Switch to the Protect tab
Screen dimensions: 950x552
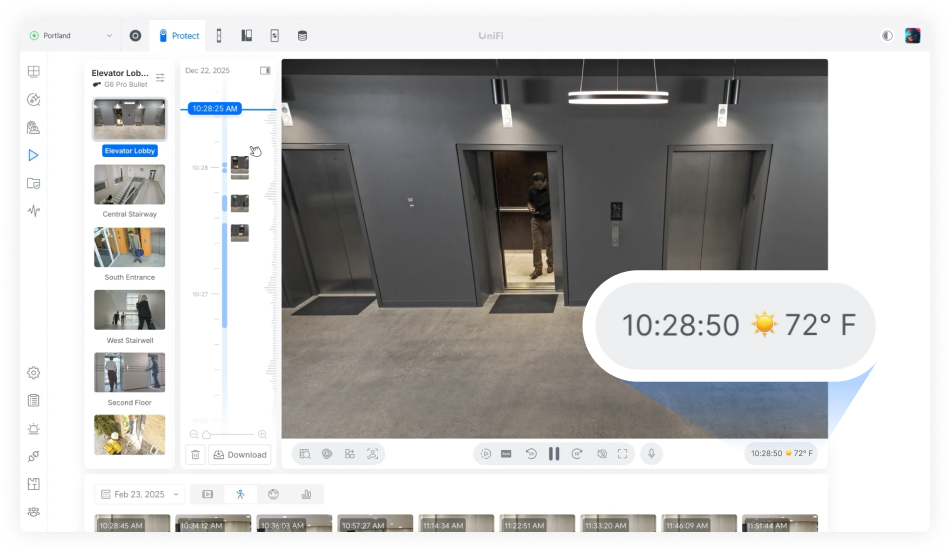[x=179, y=36]
